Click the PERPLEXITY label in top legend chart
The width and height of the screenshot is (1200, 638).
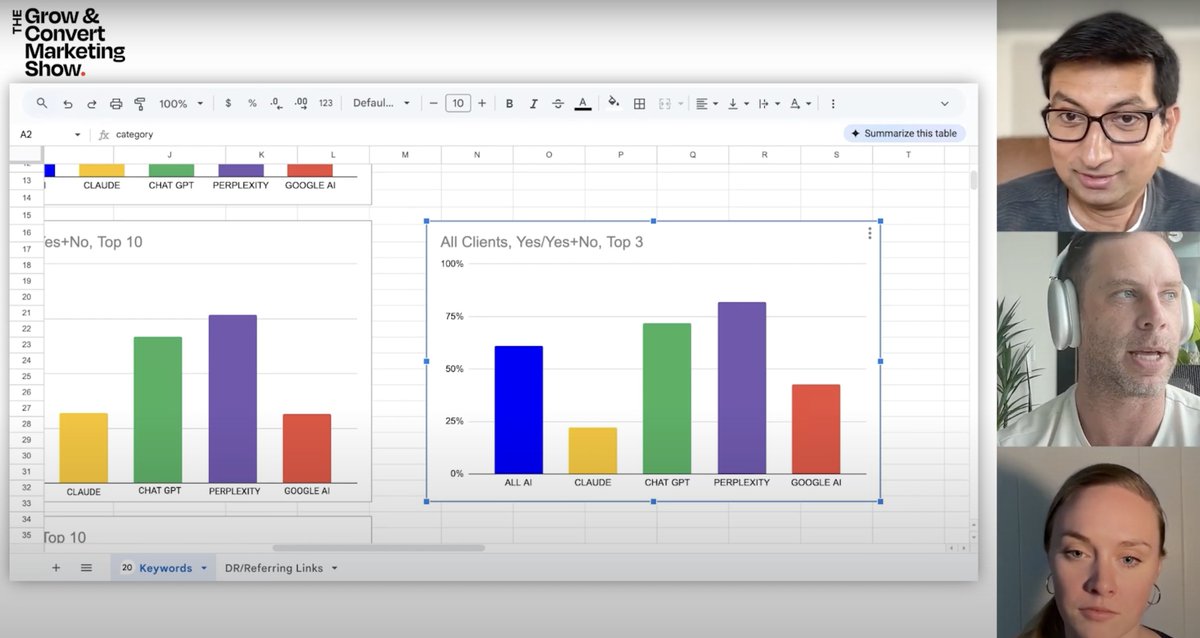coord(240,185)
